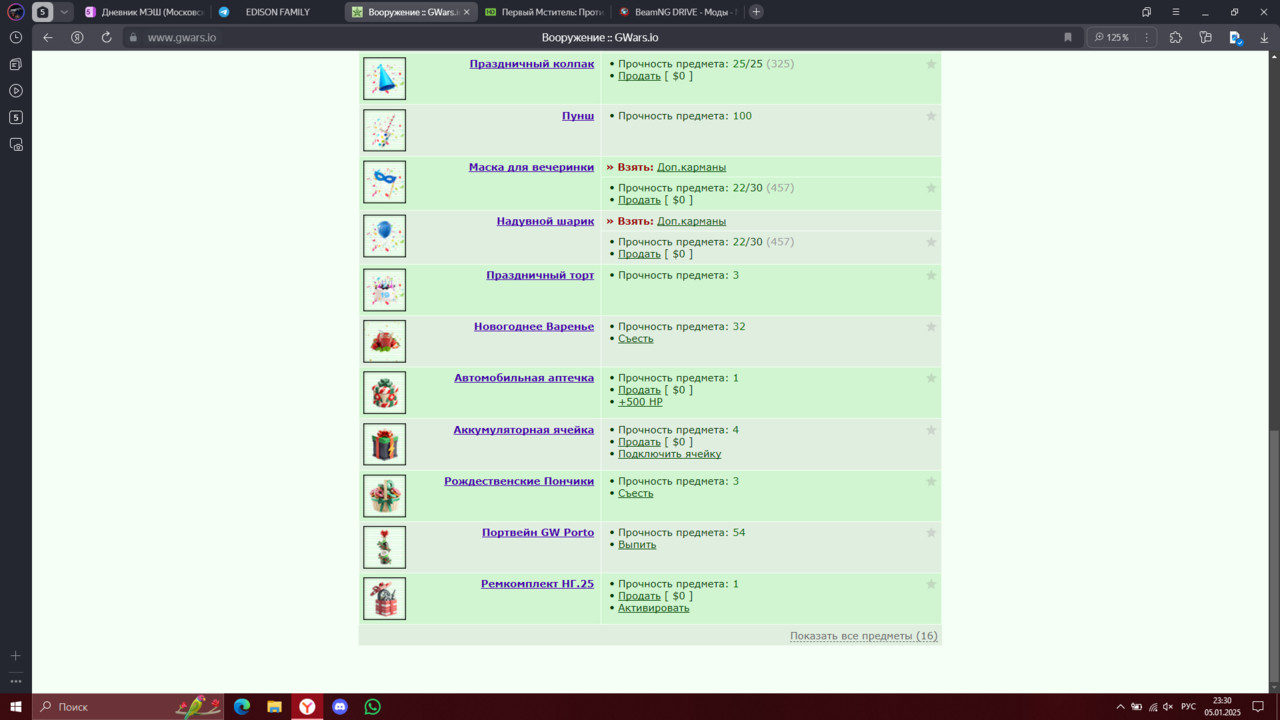Image resolution: width=1280 pixels, height=720 pixels.
Task: Click the Праздничный торт item icon
Action: (384, 290)
